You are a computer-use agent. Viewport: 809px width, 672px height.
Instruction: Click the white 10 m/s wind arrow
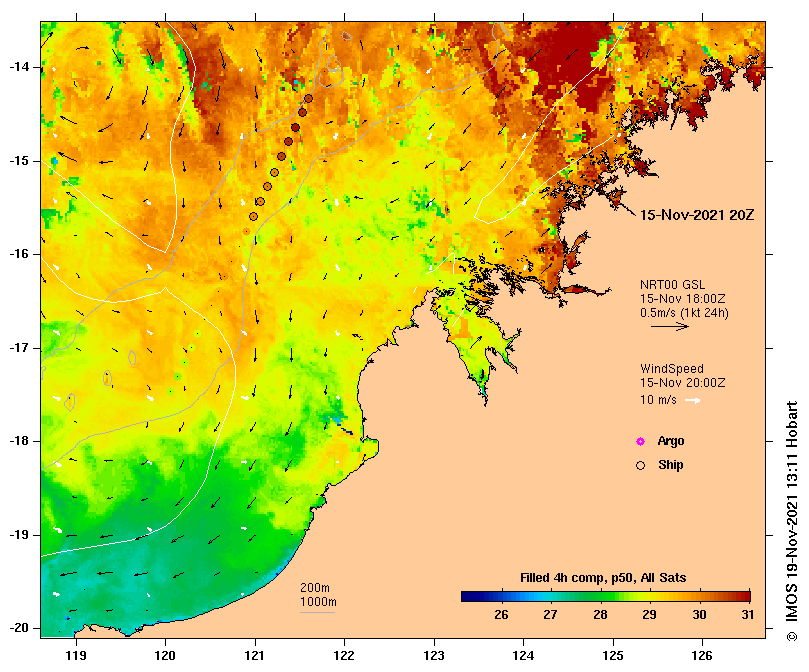(692, 401)
